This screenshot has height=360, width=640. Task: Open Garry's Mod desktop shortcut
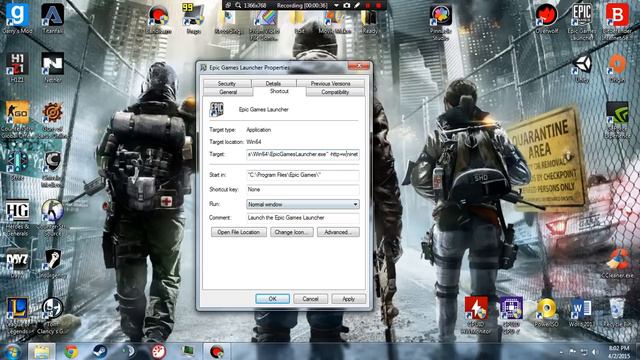point(17,18)
